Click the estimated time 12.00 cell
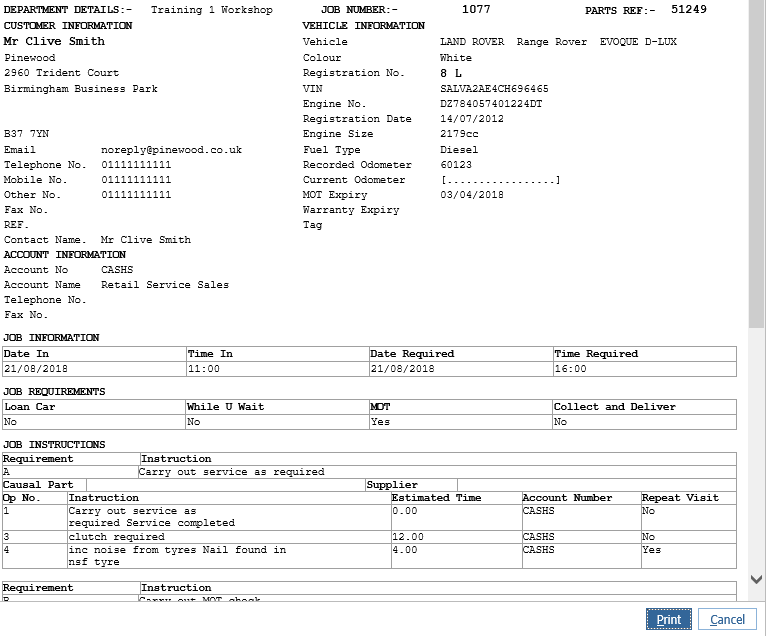The height and width of the screenshot is (636, 767). point(409,537)
